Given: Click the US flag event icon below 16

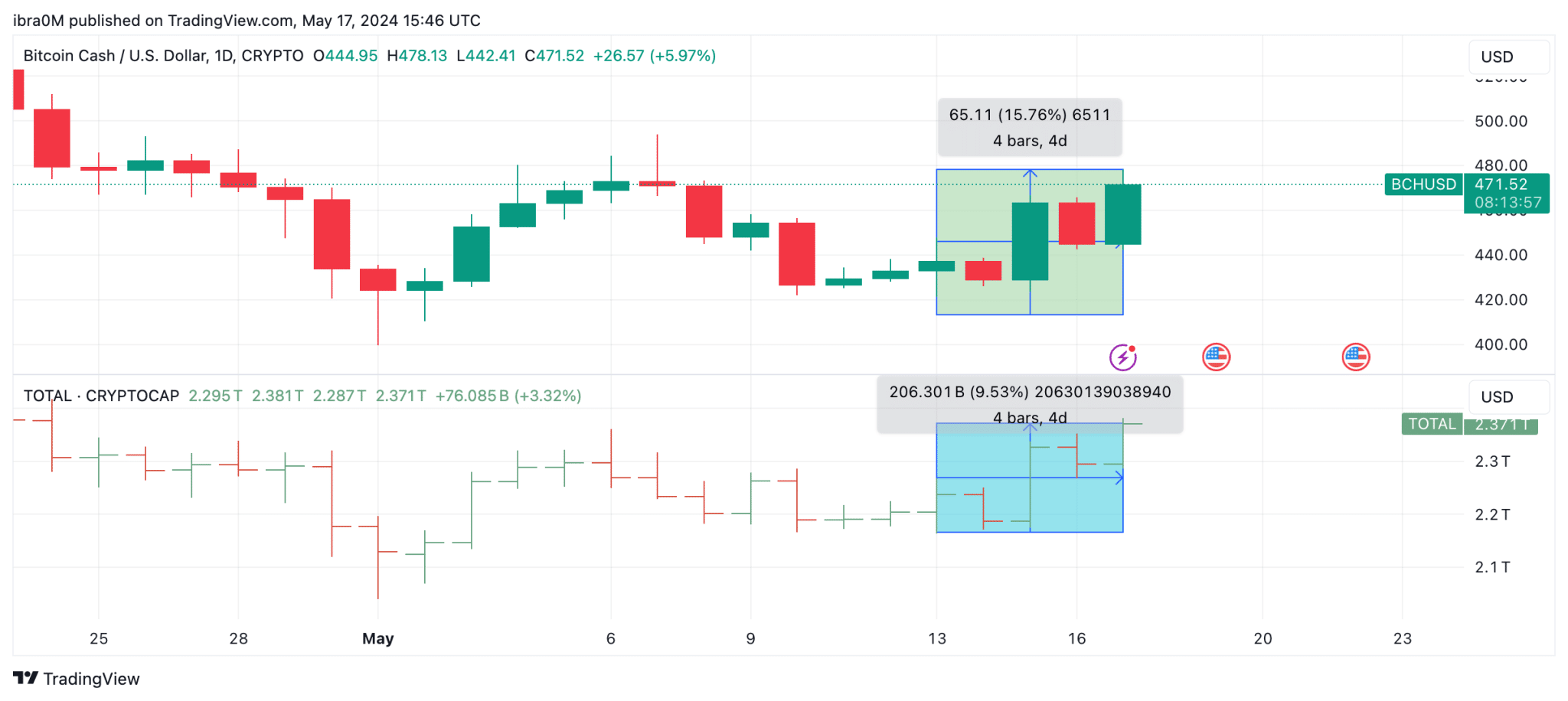Looking at the screenshot, I should tap(1217, 357).
